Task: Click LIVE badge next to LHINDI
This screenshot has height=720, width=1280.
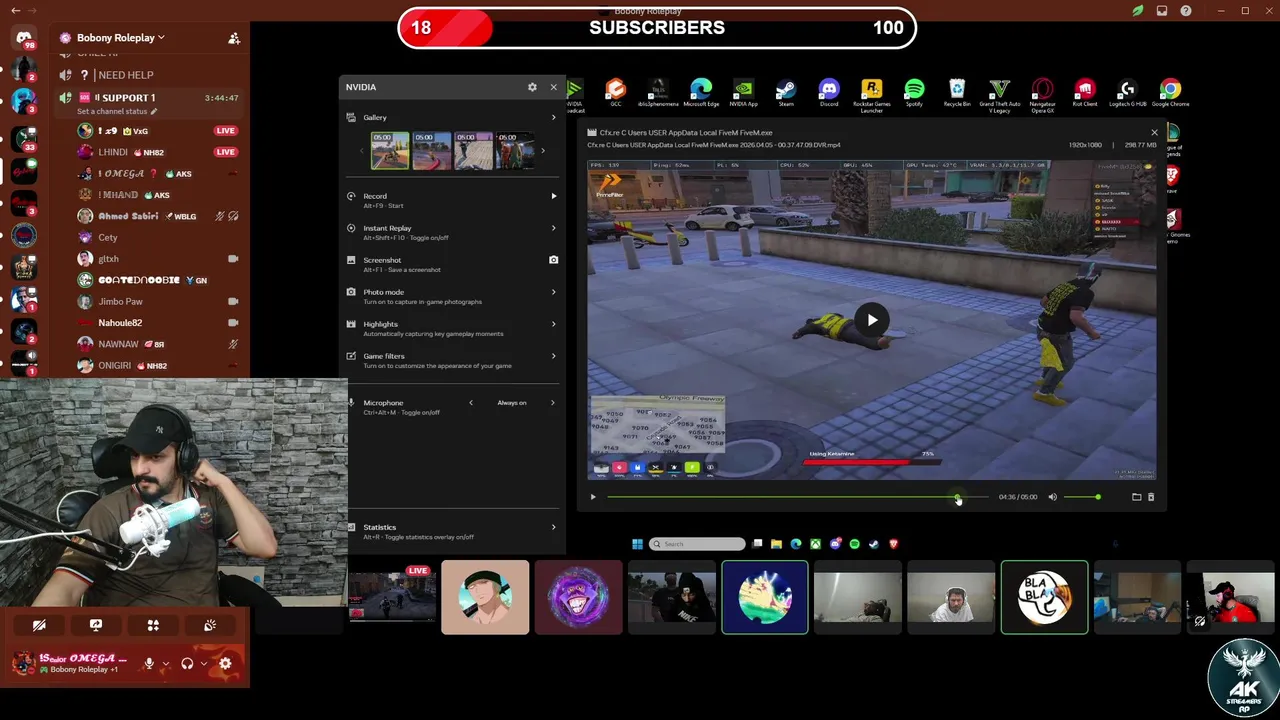Action: (225, 152)
